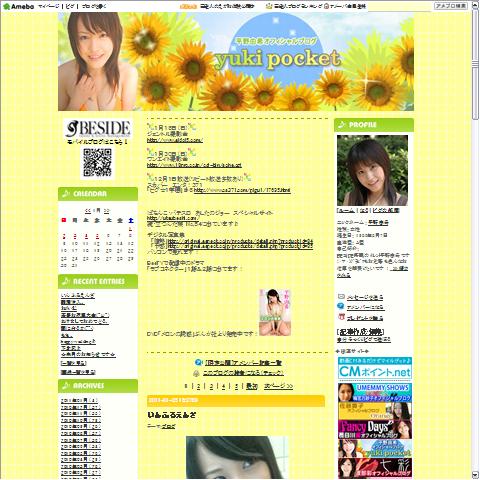Image resolution: width=480 pixels, height=480 pixels.
Task: Open the UMEMMY SHOWS blog banner
Action: [x=375, y=392]
